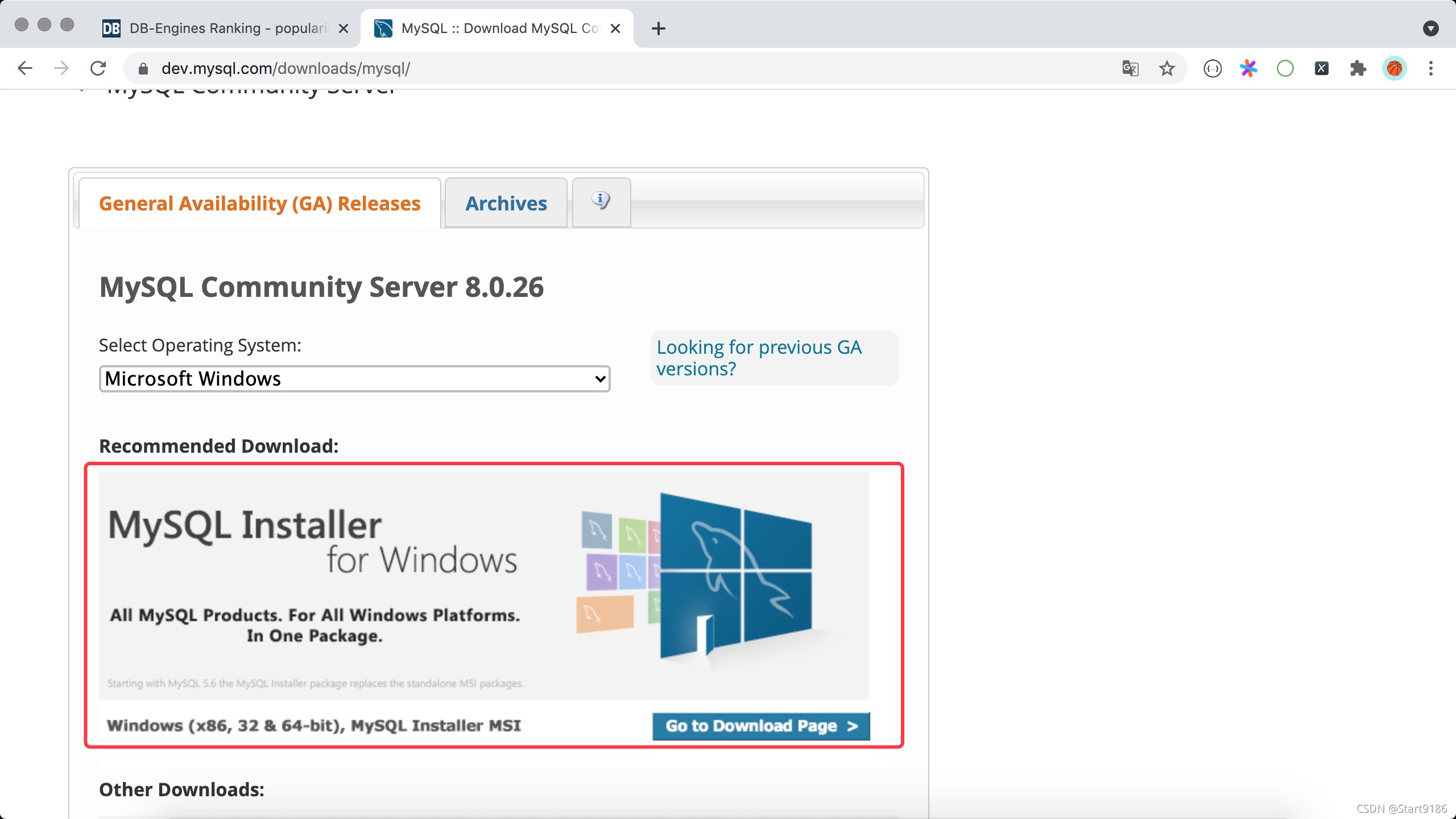Image resolution: width=1456 pixels, height=819 pixels.
Task: Open Looking for previous GA versions link
Action: pos(759,358)
